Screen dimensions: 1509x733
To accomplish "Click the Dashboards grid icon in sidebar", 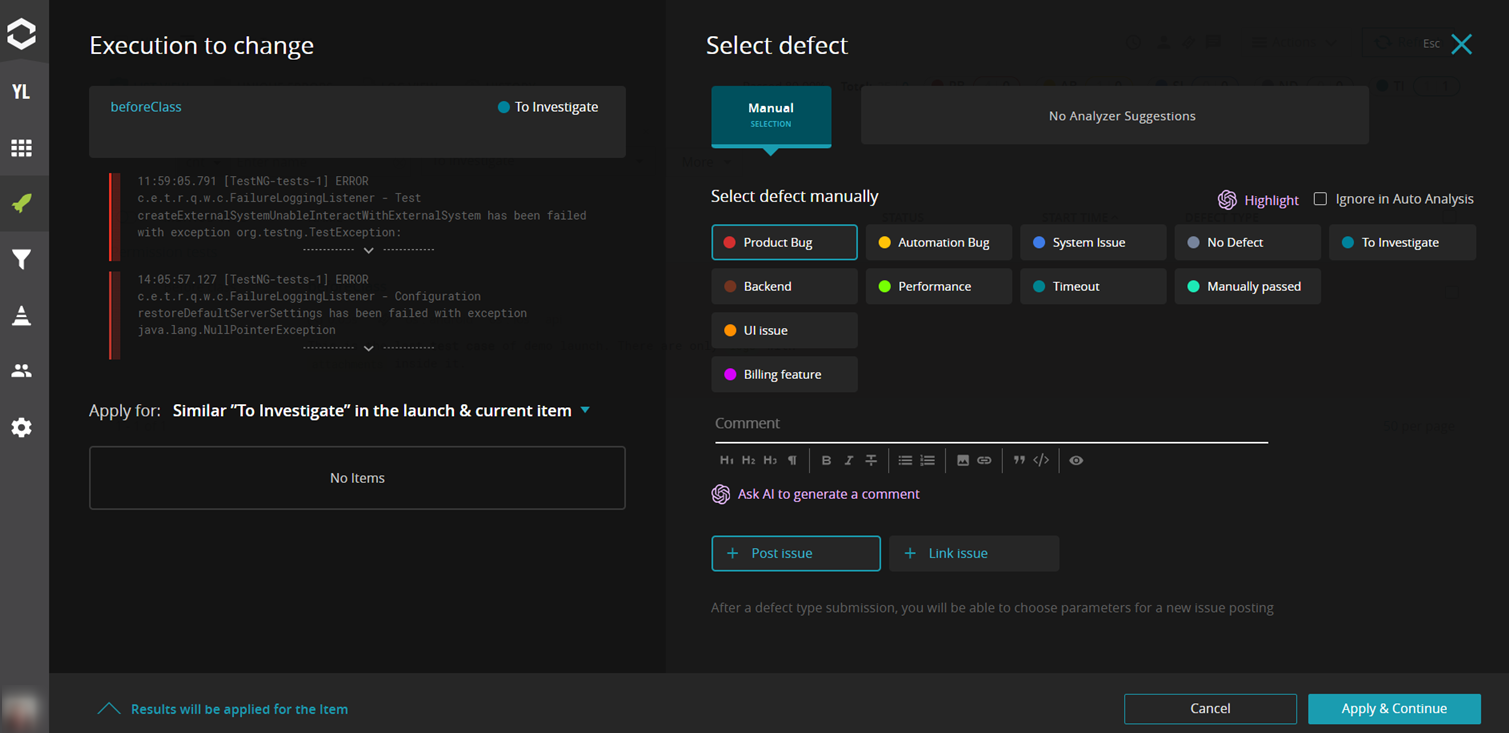I will coord(21,148).
